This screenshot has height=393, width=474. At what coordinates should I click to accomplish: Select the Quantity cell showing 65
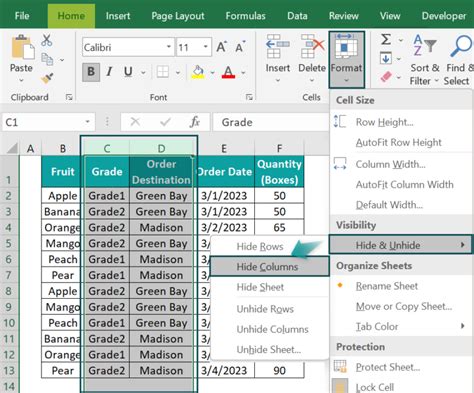pos(279,227)
